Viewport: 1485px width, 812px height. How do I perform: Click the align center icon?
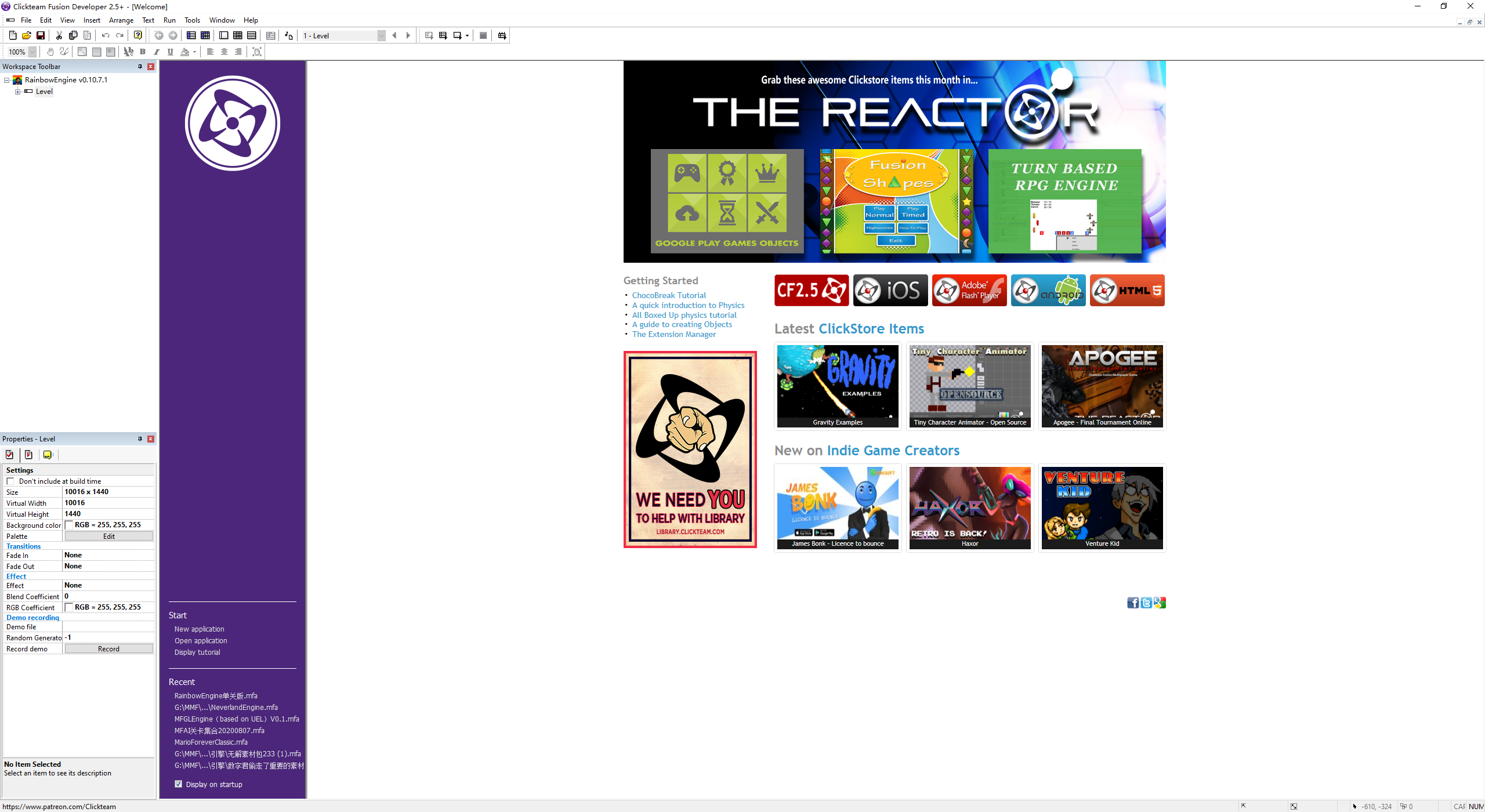[224, 52]
